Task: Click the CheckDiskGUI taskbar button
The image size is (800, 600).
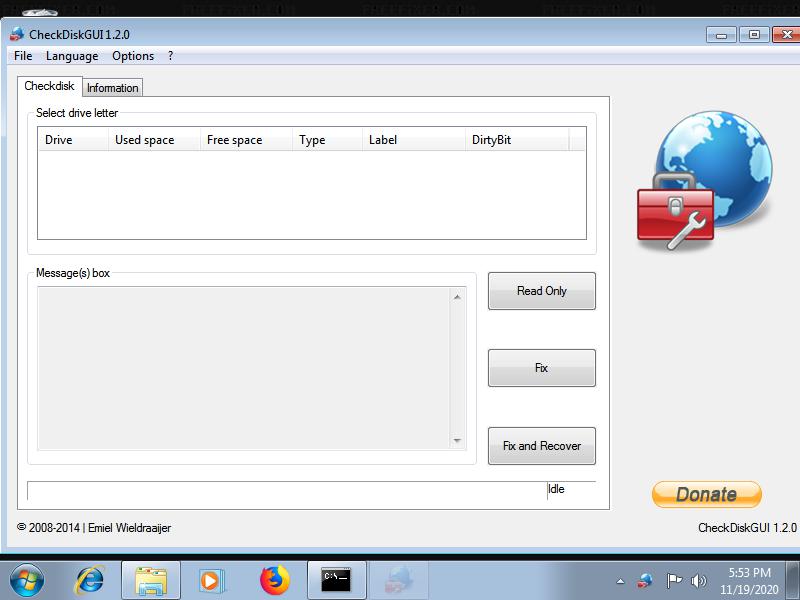Action: pyautogui.click(x=399, y=580)
